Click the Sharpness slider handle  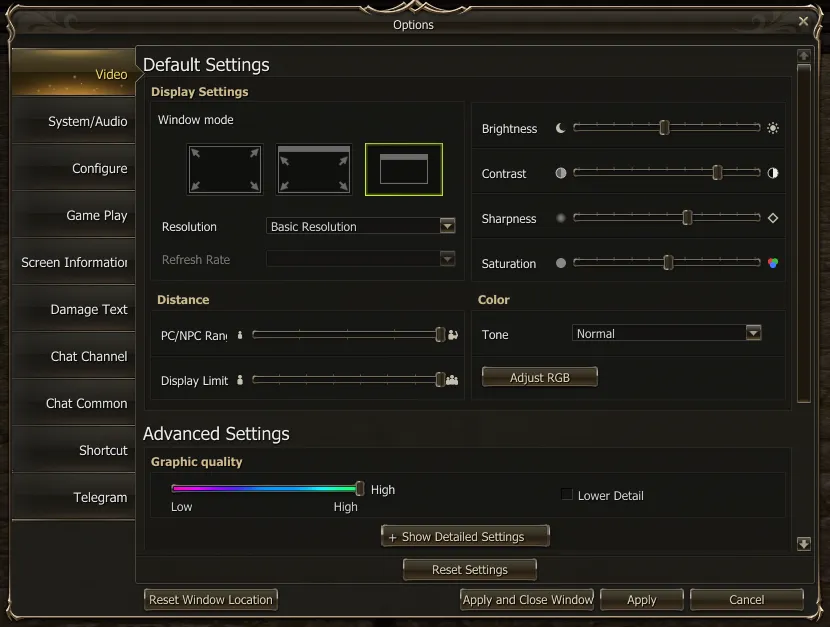687,217
